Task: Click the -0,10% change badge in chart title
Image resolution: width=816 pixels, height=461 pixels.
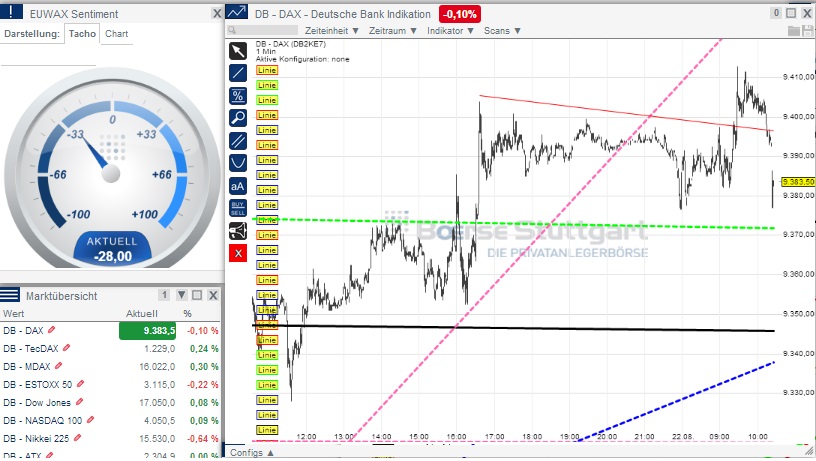Action: click(460, 14)
